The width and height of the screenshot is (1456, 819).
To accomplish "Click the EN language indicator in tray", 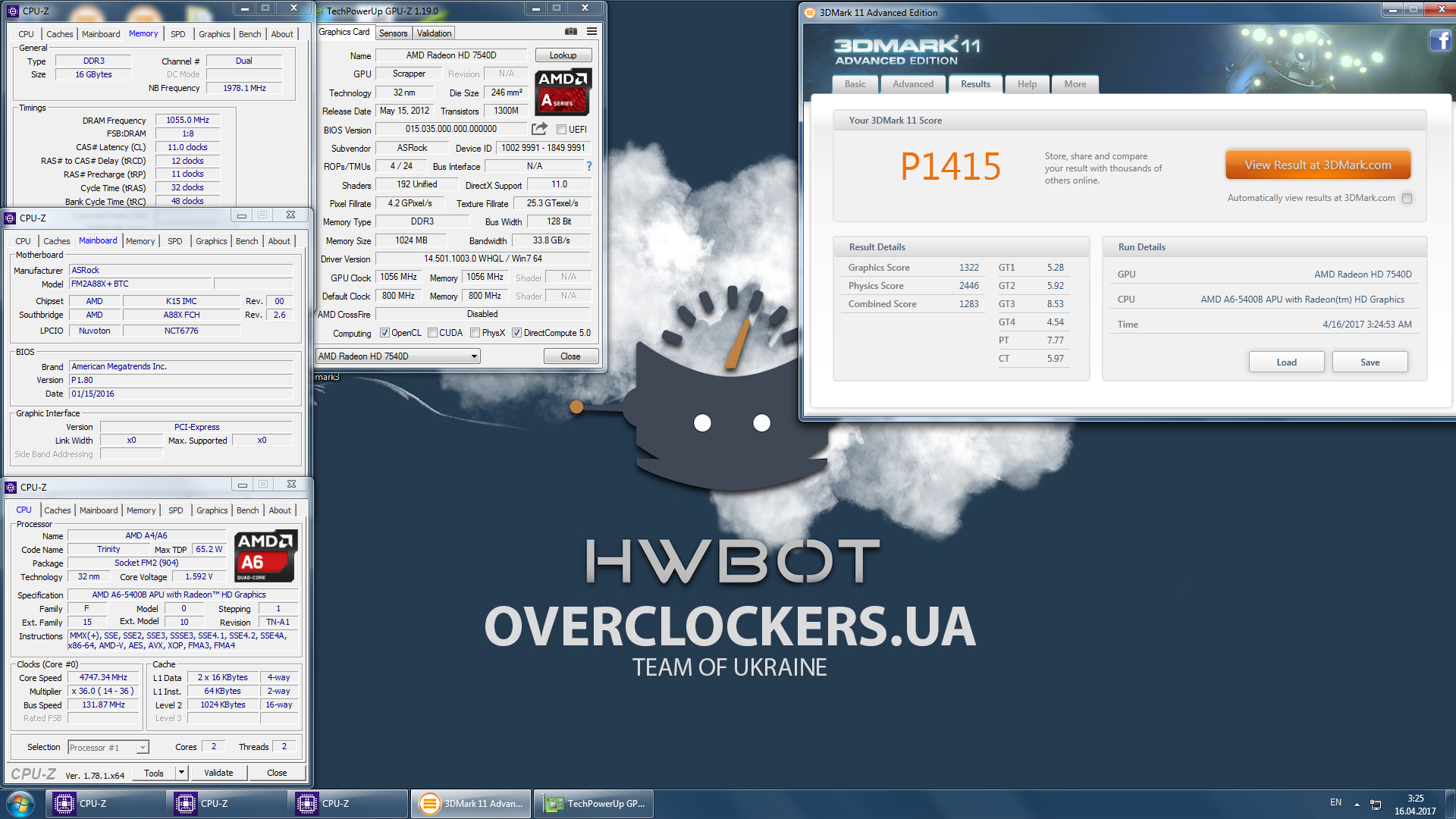I will pyautogui.click(x=1335, y=802).
